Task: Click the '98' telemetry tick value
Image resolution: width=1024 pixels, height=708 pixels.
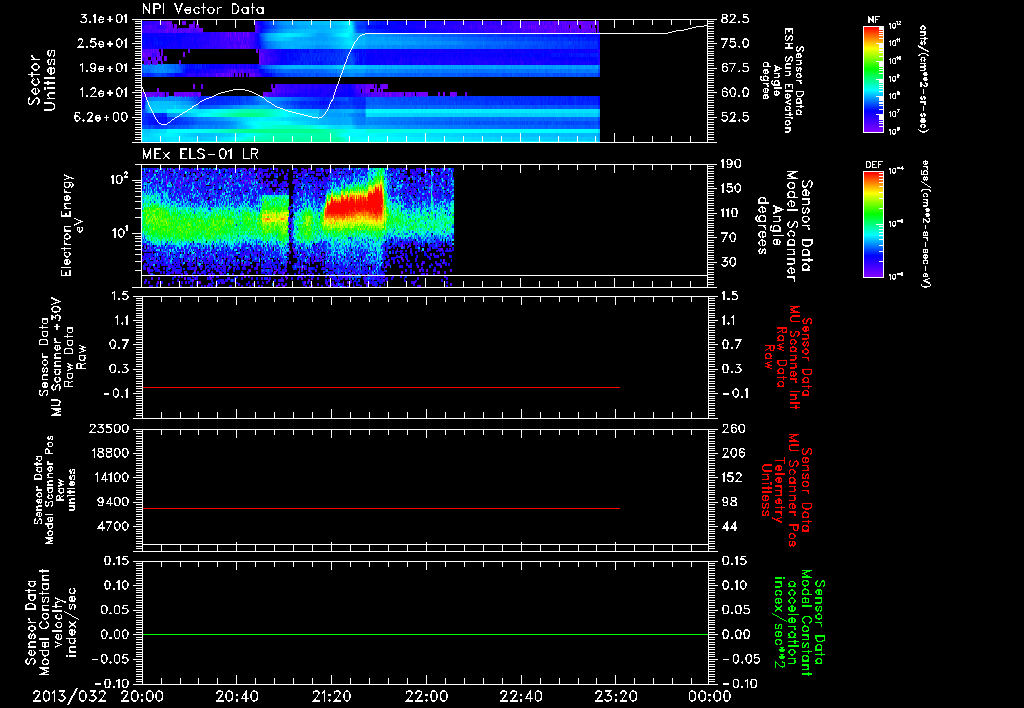Action: 728,502
